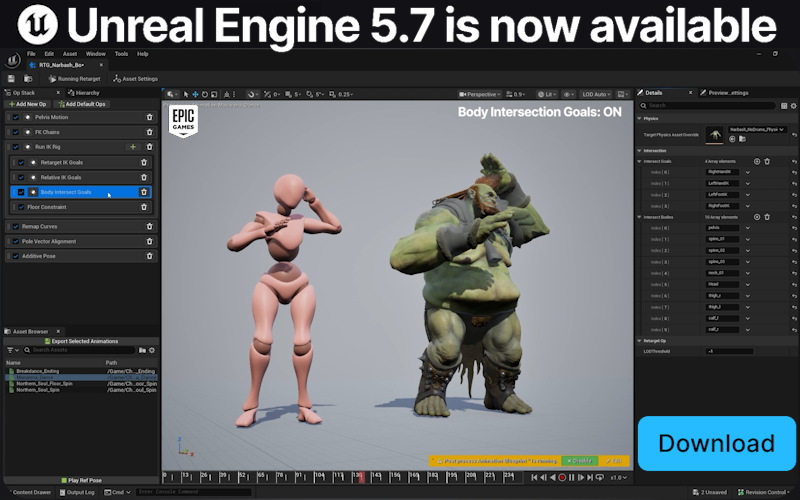The image size is (800, 500).
Task: Empty the Intersect Bodies array
Action: click(x=767, y=217)
